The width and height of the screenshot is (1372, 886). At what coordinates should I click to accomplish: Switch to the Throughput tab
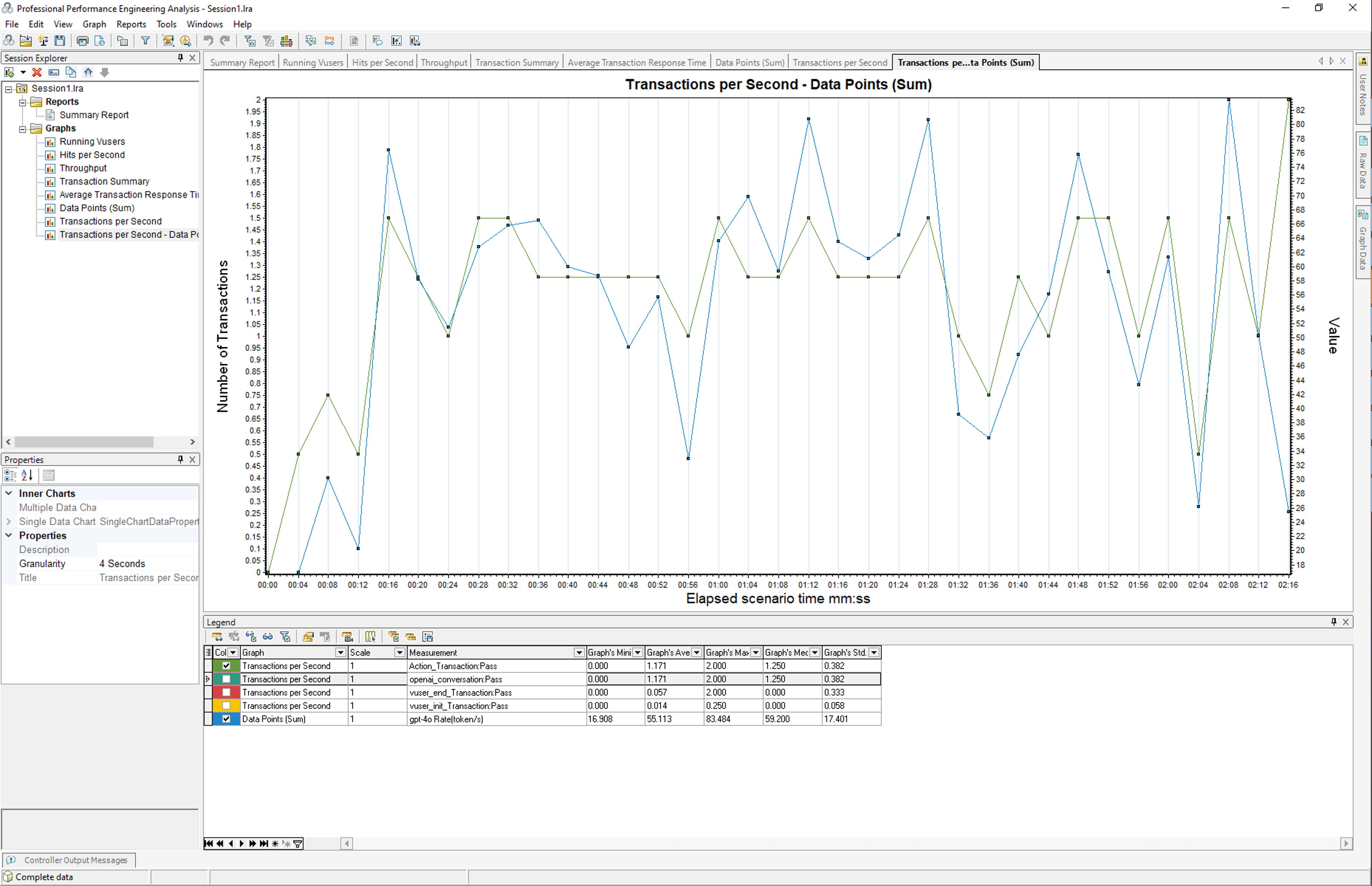[x=444, y=62]
